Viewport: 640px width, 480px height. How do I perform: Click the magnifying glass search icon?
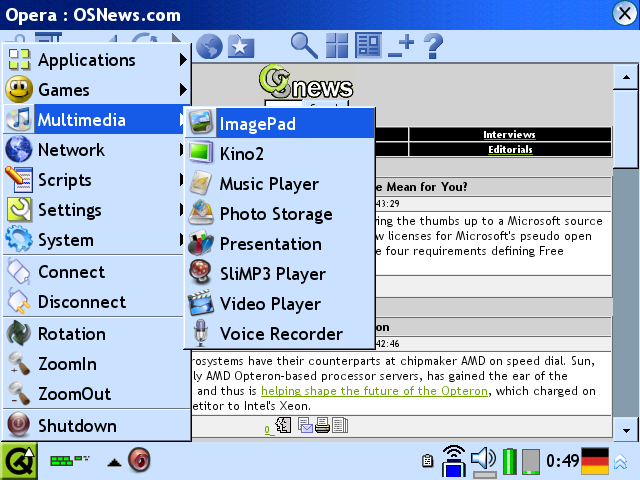[304, 46]
